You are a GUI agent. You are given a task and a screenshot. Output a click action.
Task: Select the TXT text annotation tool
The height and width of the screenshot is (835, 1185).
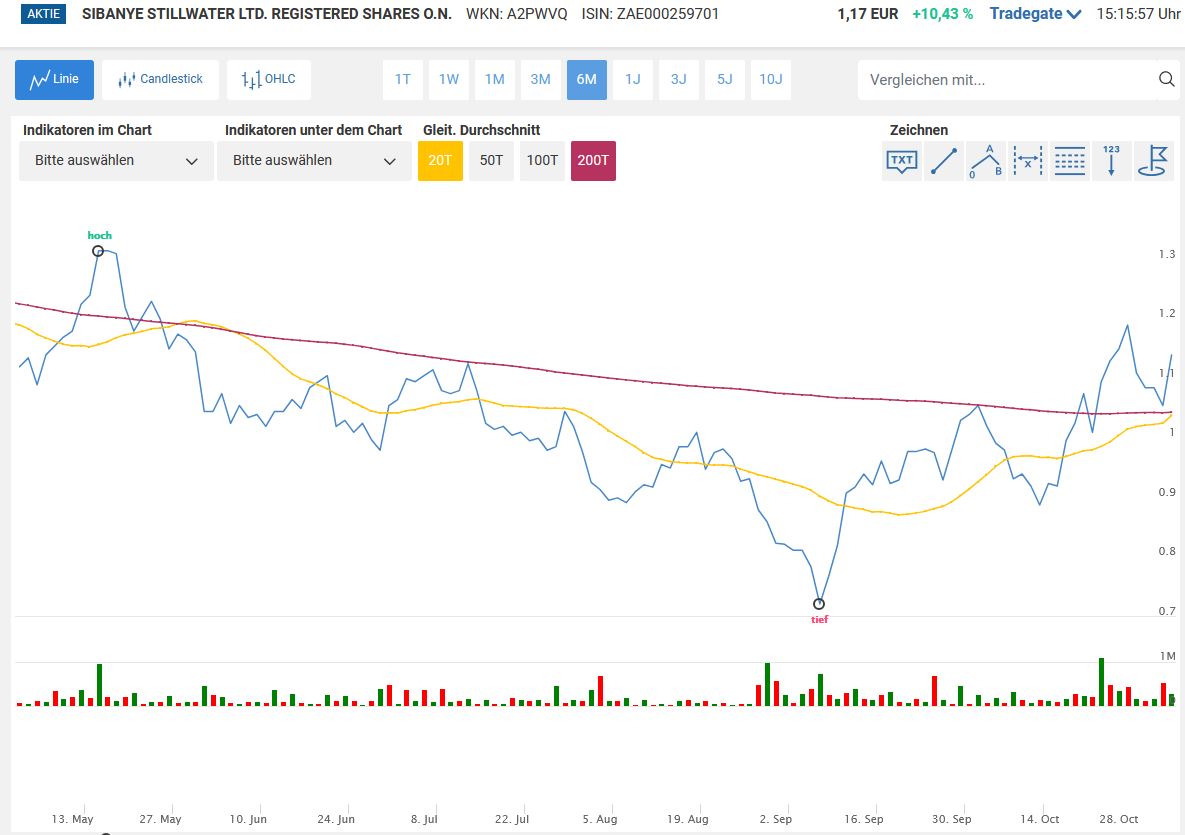(901, 161)
